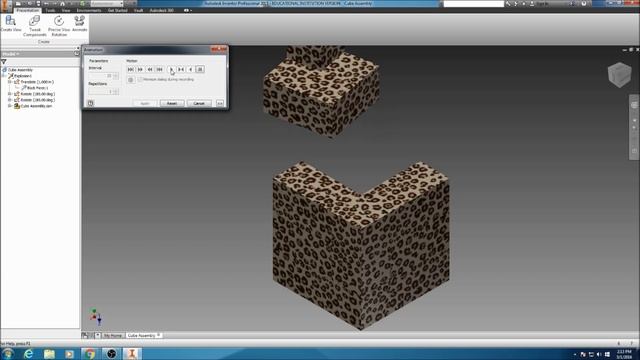Open File Explorer from taskbar
Screen dimensions: 640x360
coord(49,353)
